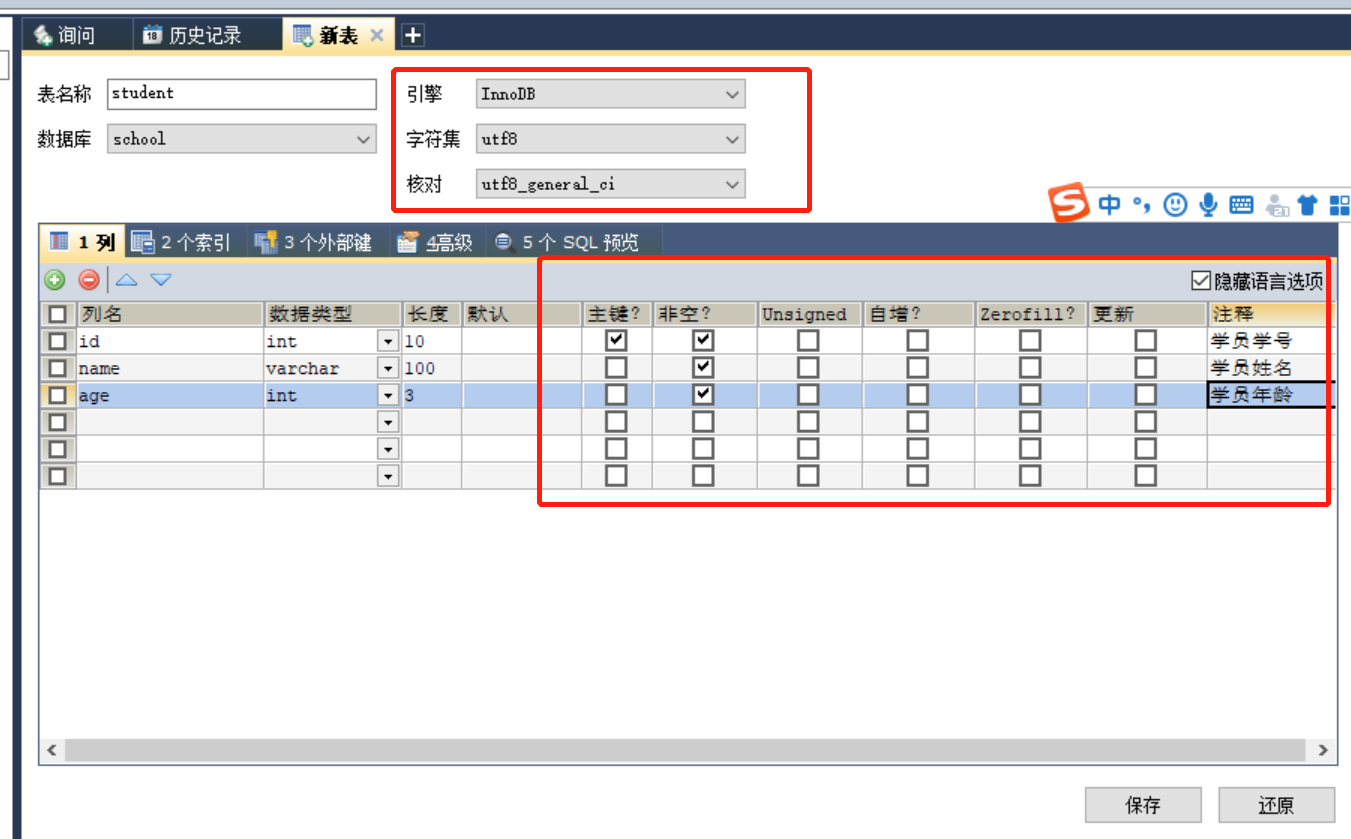Open data type dropdown in first empty row
The image size is (1351, 839).
point(388,423)
